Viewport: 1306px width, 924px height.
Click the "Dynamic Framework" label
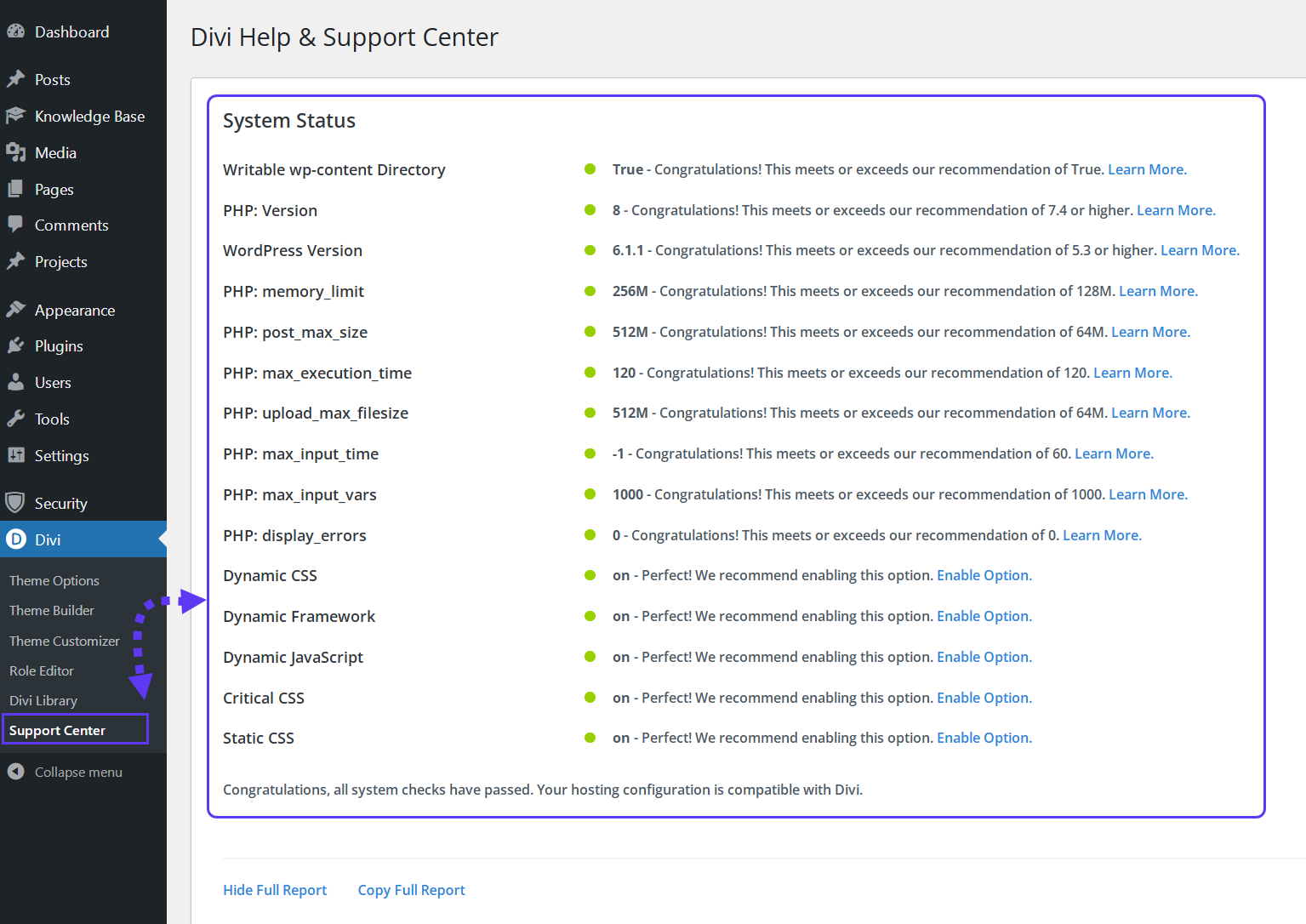click(299, 616)
